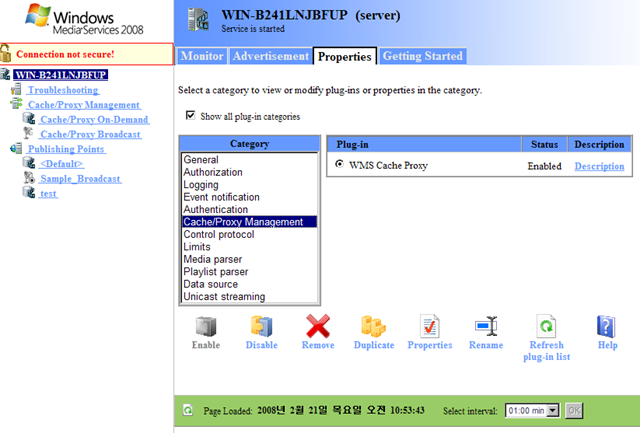
Task: Click the Enable plug-in icon
Action: click(x=206, y=326)
